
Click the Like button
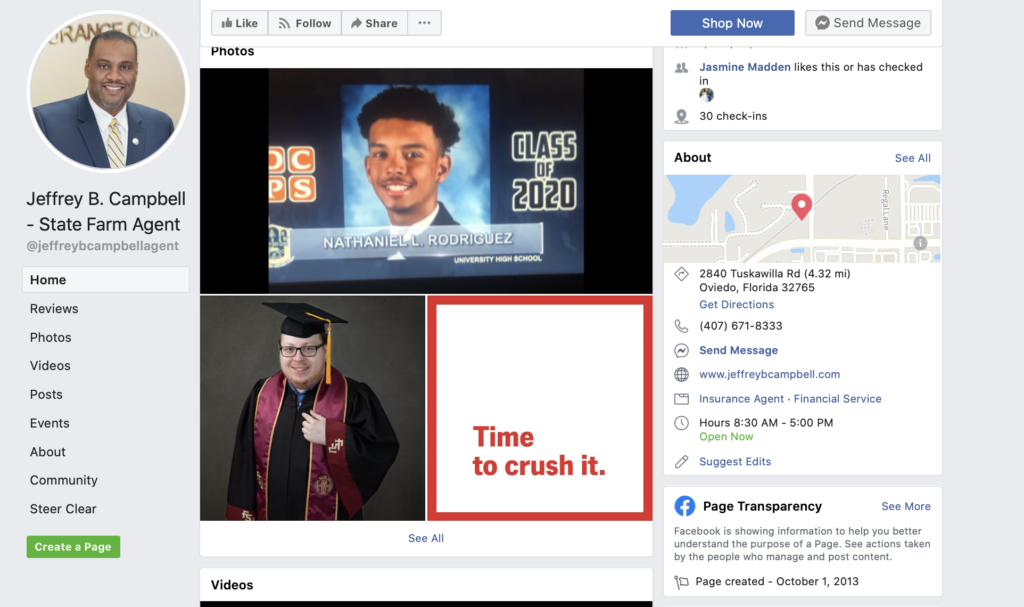tap(240, 23)
